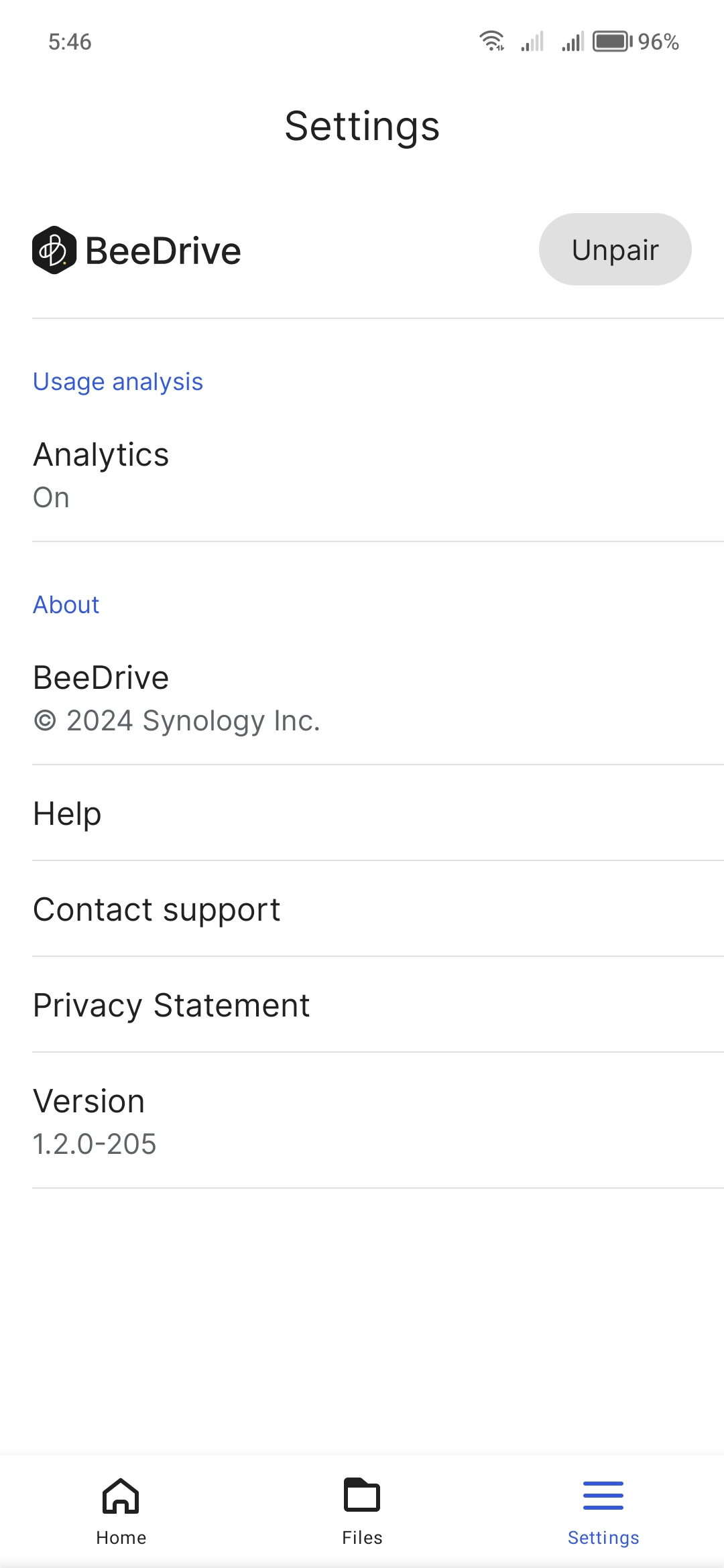Tap the 5:46 clock in status bar
The width and height of the screenshot is (724, 1568).
(70, 42)
